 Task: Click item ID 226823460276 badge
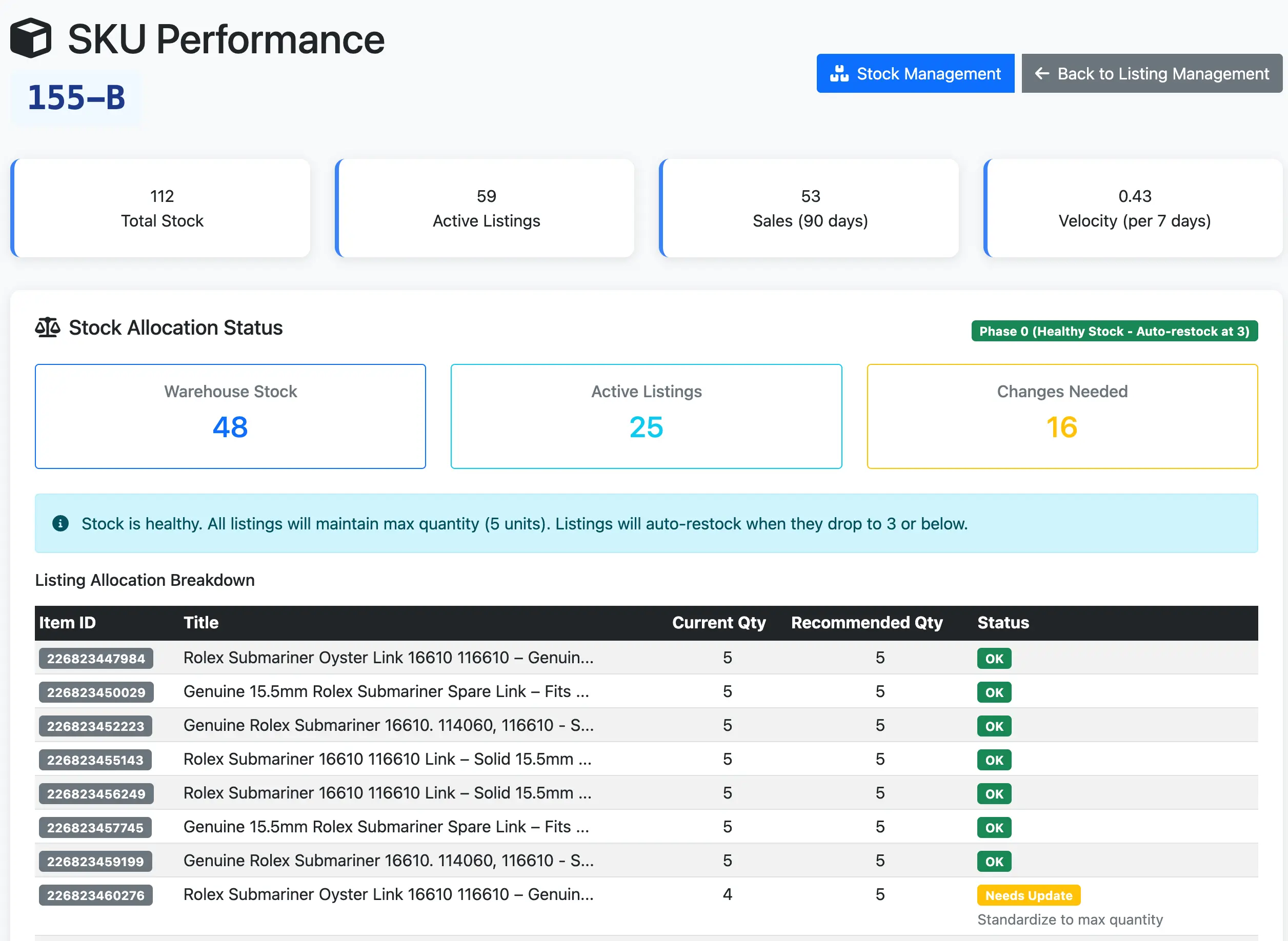pos(95,895)
